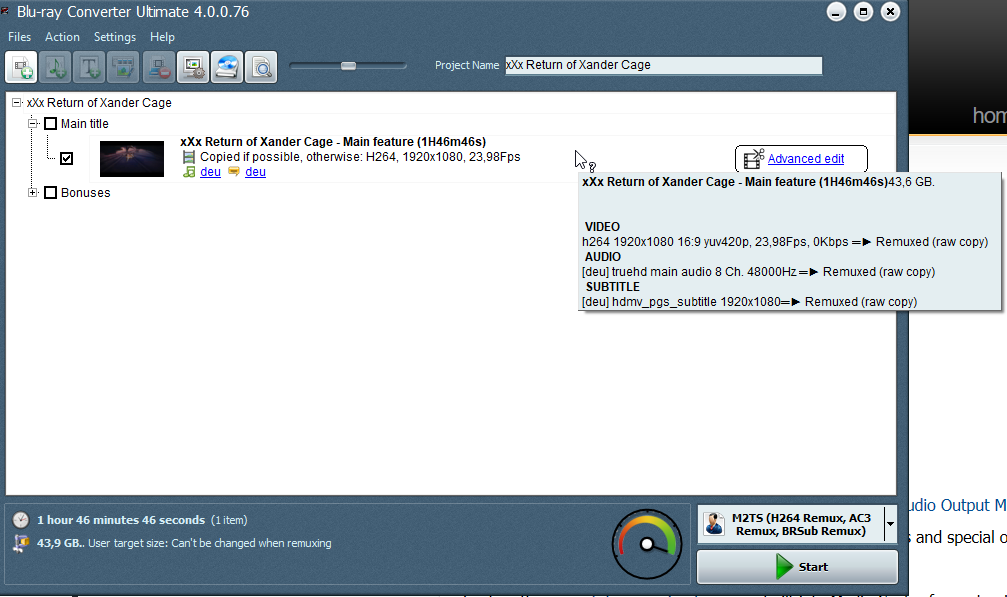Click the edit chapters/thumbnails toolbar icon
The width and height of the screenshot is (1007, 597).
click(123, 67)
